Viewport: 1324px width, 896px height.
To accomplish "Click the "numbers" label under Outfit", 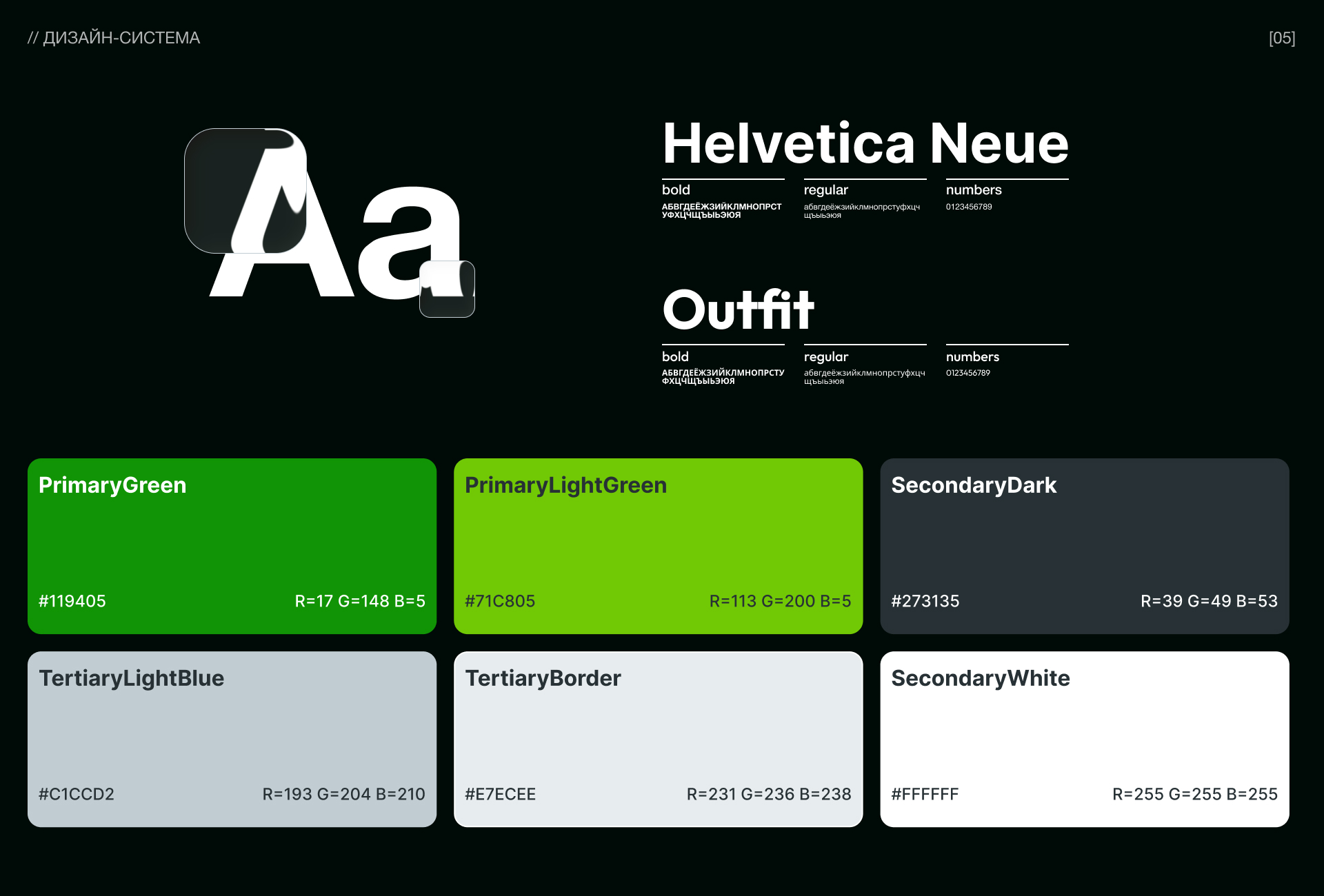I will point(972,357).
